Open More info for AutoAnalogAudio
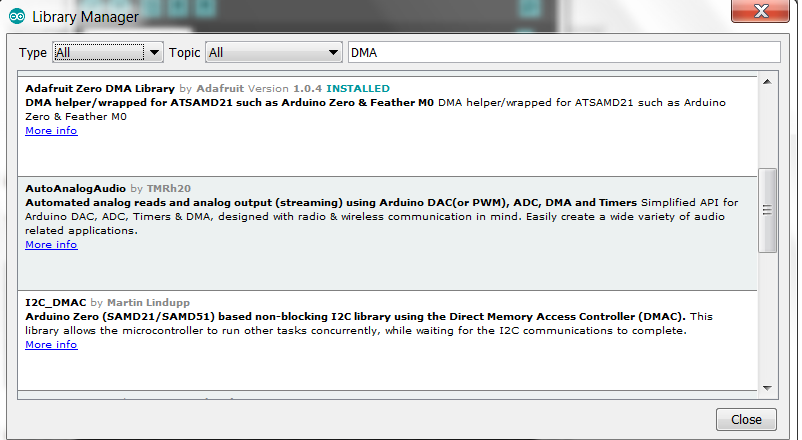The height and width of the screenshot is (440, 802). coord(51,245)
